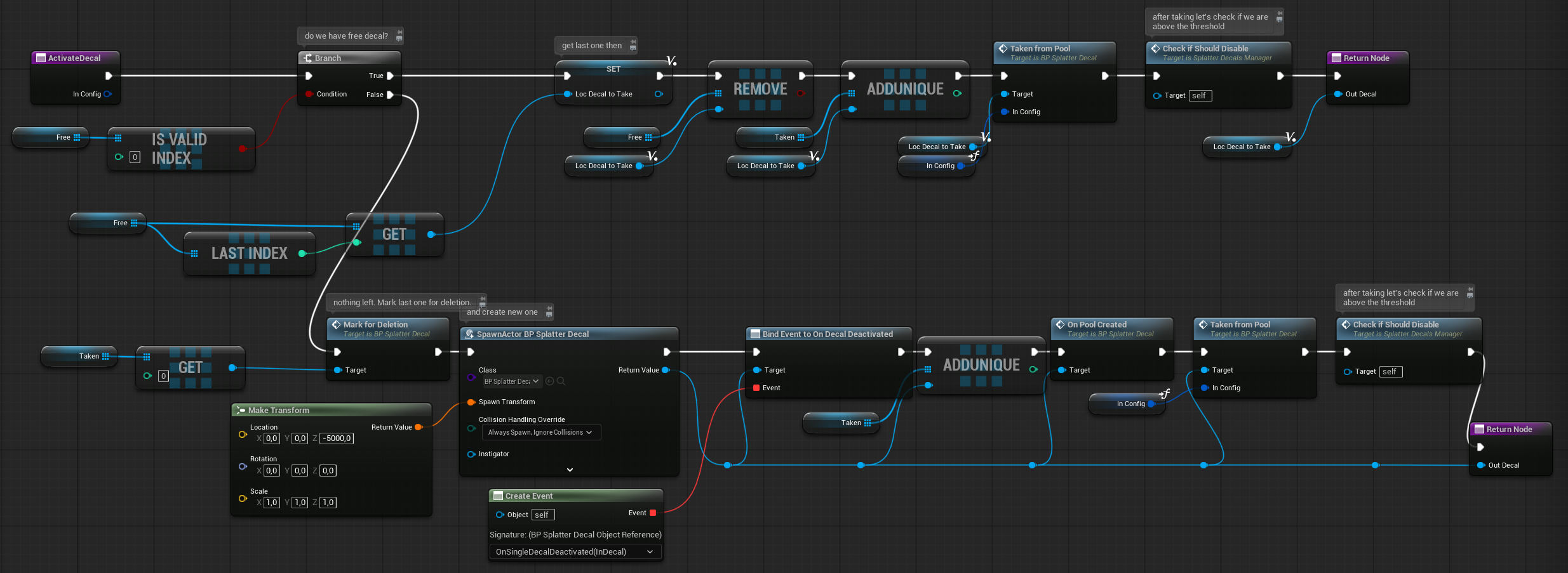Toggle the 'and create new one' comment bubble
The image size is (1568, 573).
coord(549,312)
